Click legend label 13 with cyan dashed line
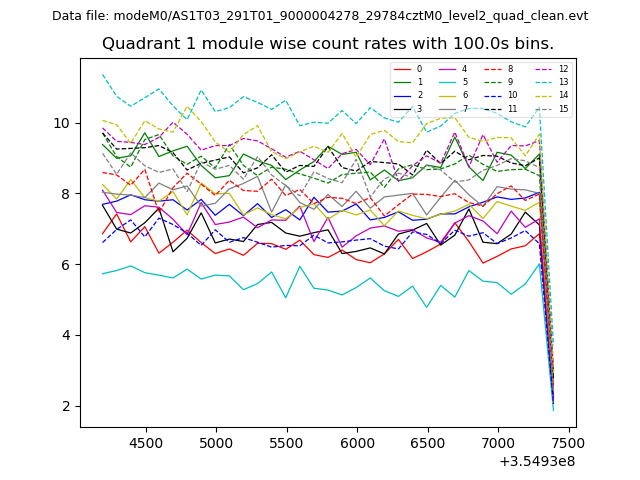The image size is (640, 480). tap(563, 82)
